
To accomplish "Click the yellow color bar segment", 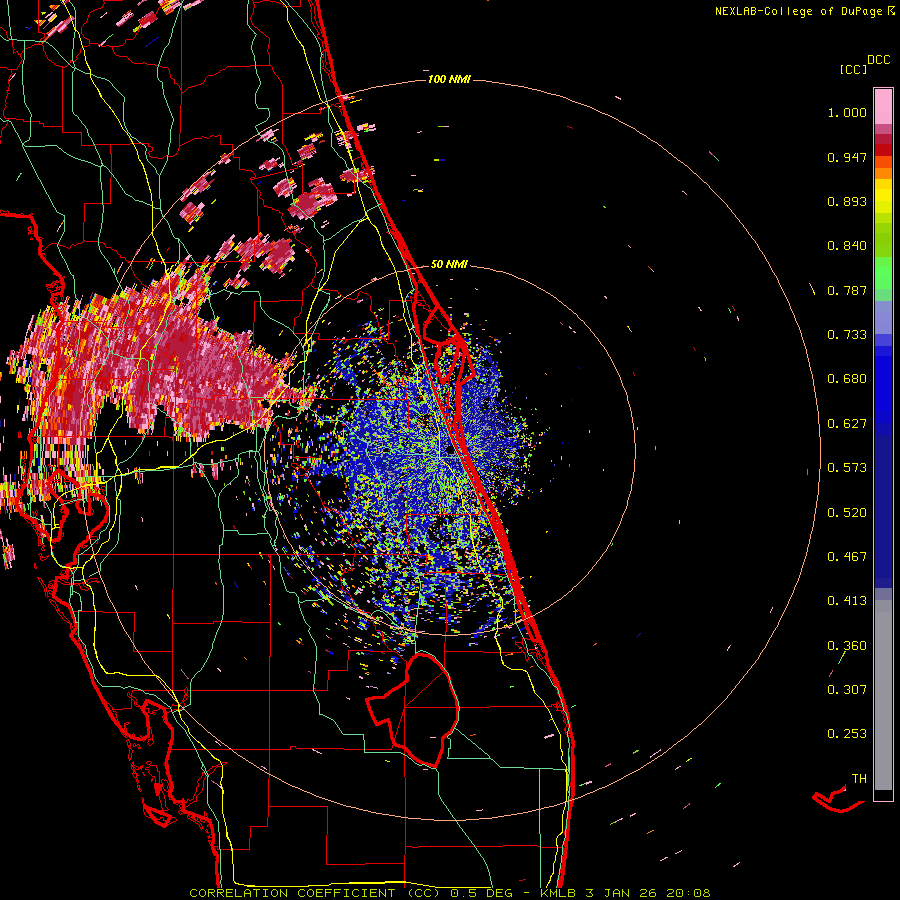I will 883,196.
